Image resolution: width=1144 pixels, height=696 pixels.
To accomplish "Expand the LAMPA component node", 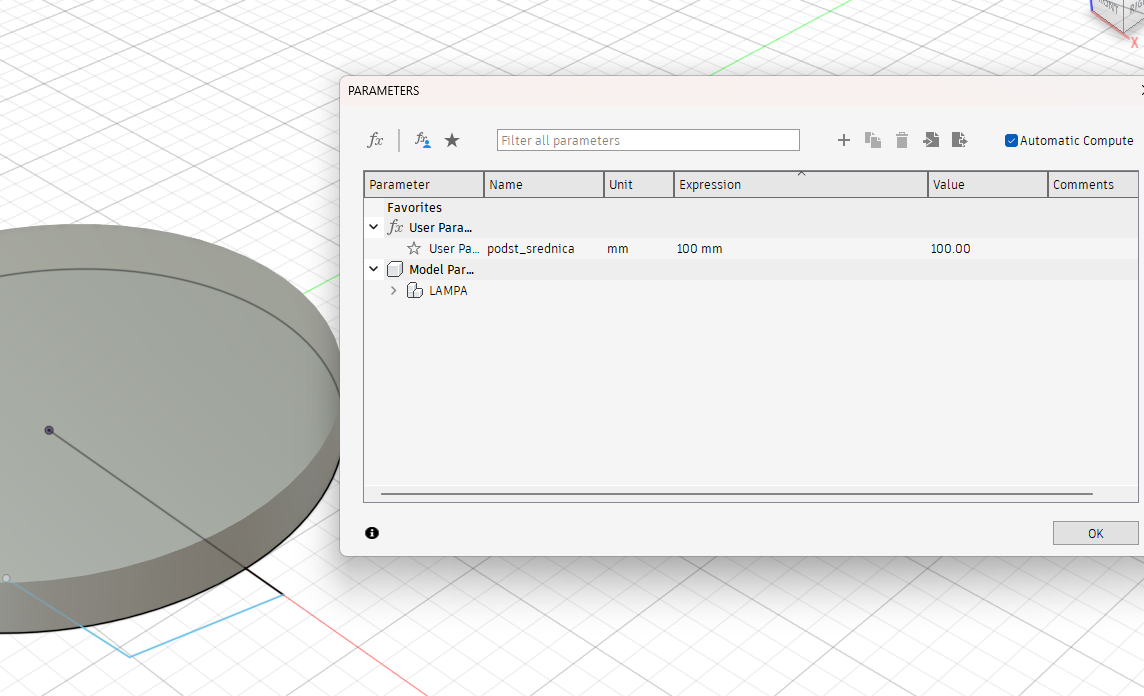I will pos(393,291).
